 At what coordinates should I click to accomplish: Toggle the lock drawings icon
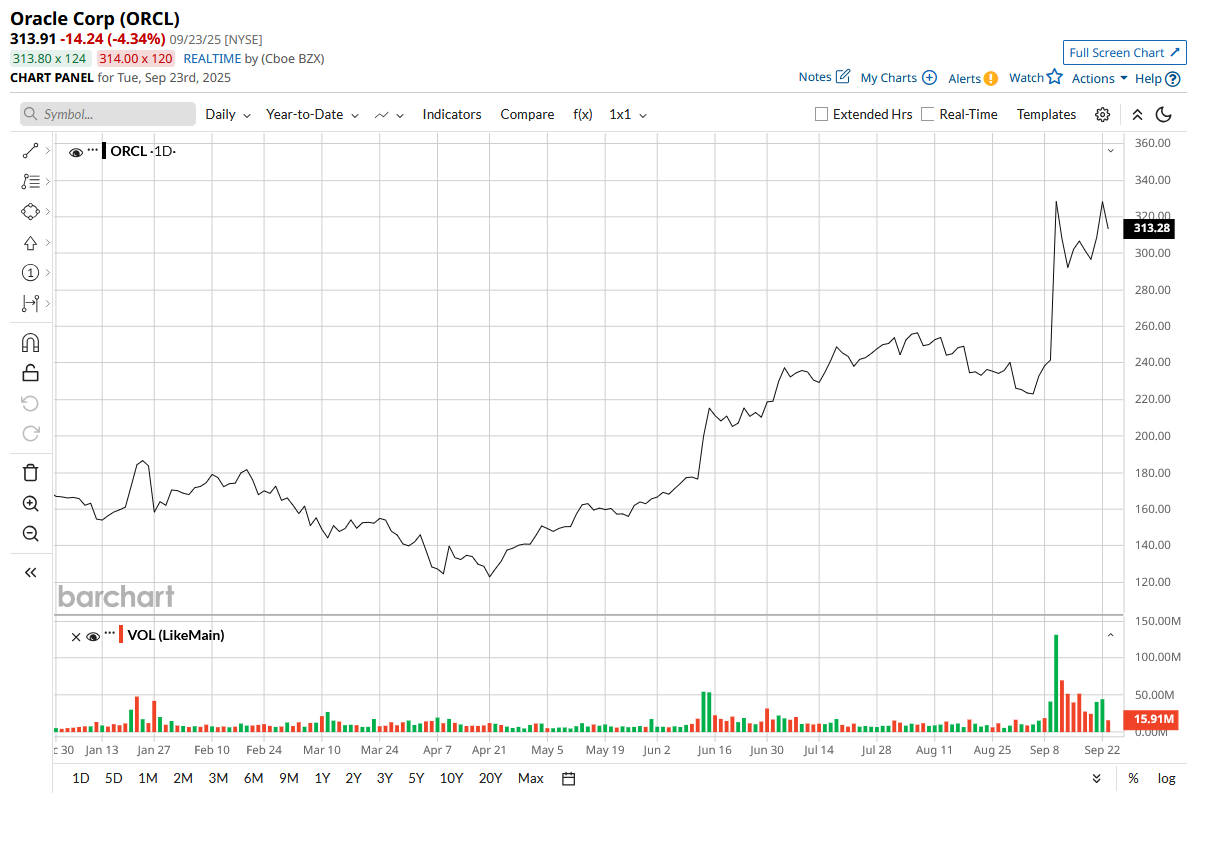click(x=30, y=373)
